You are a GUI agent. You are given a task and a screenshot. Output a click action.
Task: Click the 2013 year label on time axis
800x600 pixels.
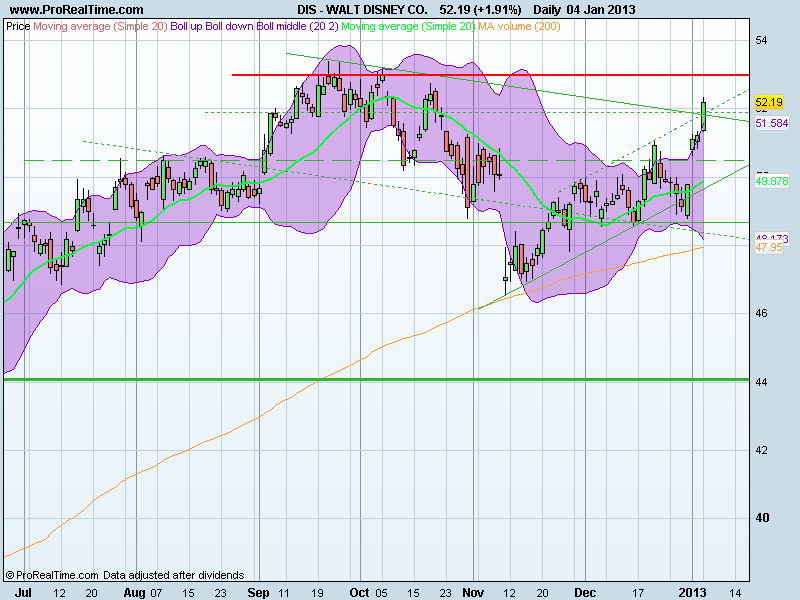[x=692, y=593]
